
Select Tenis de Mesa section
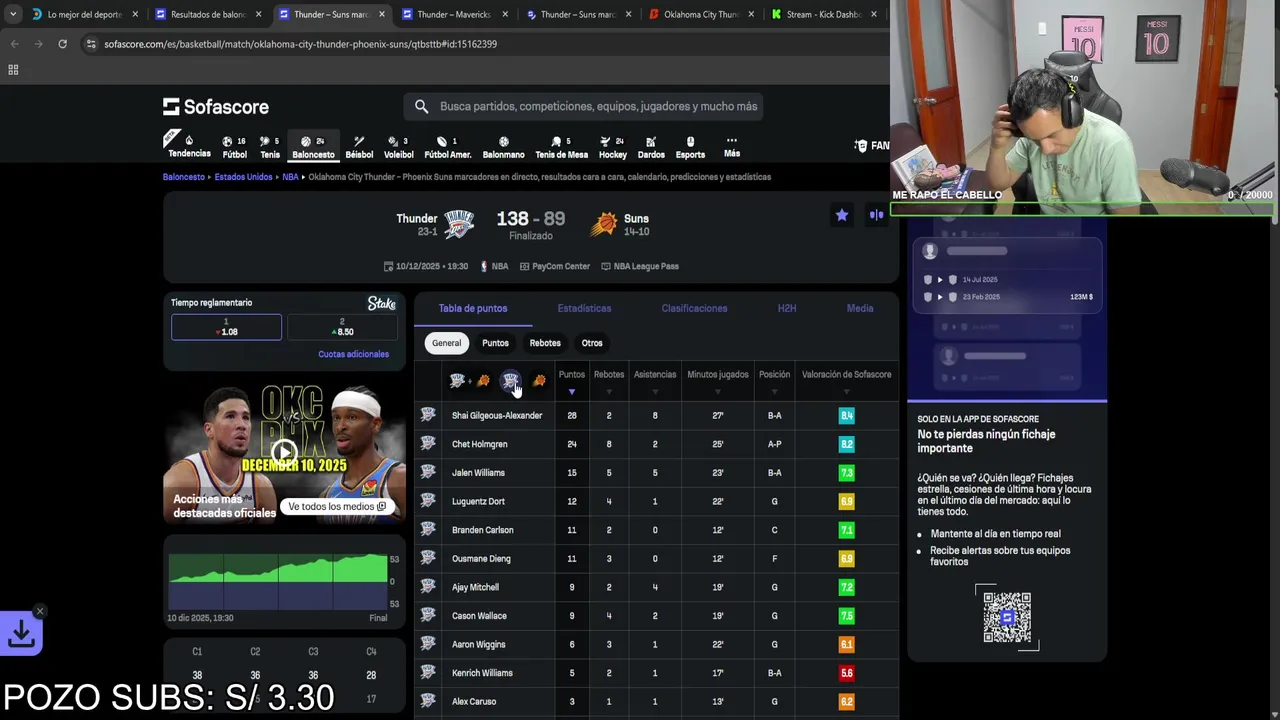[x=561, y=147]
